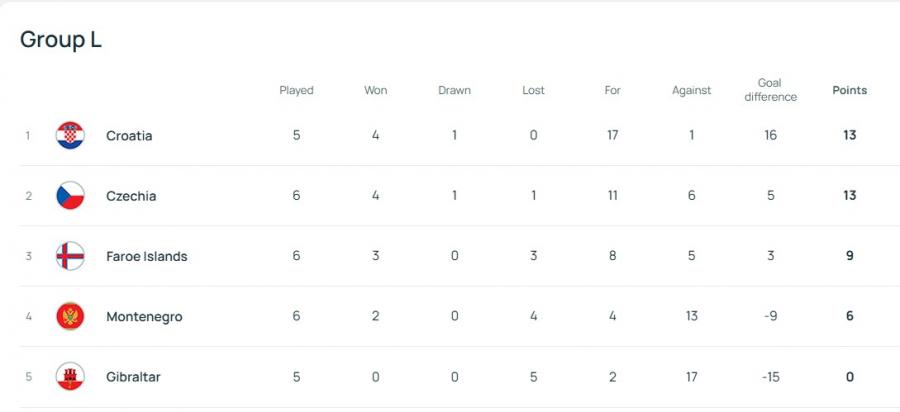Click the Drawn column header
This screenshot has width=900, height=412.
tap(454, 90)
